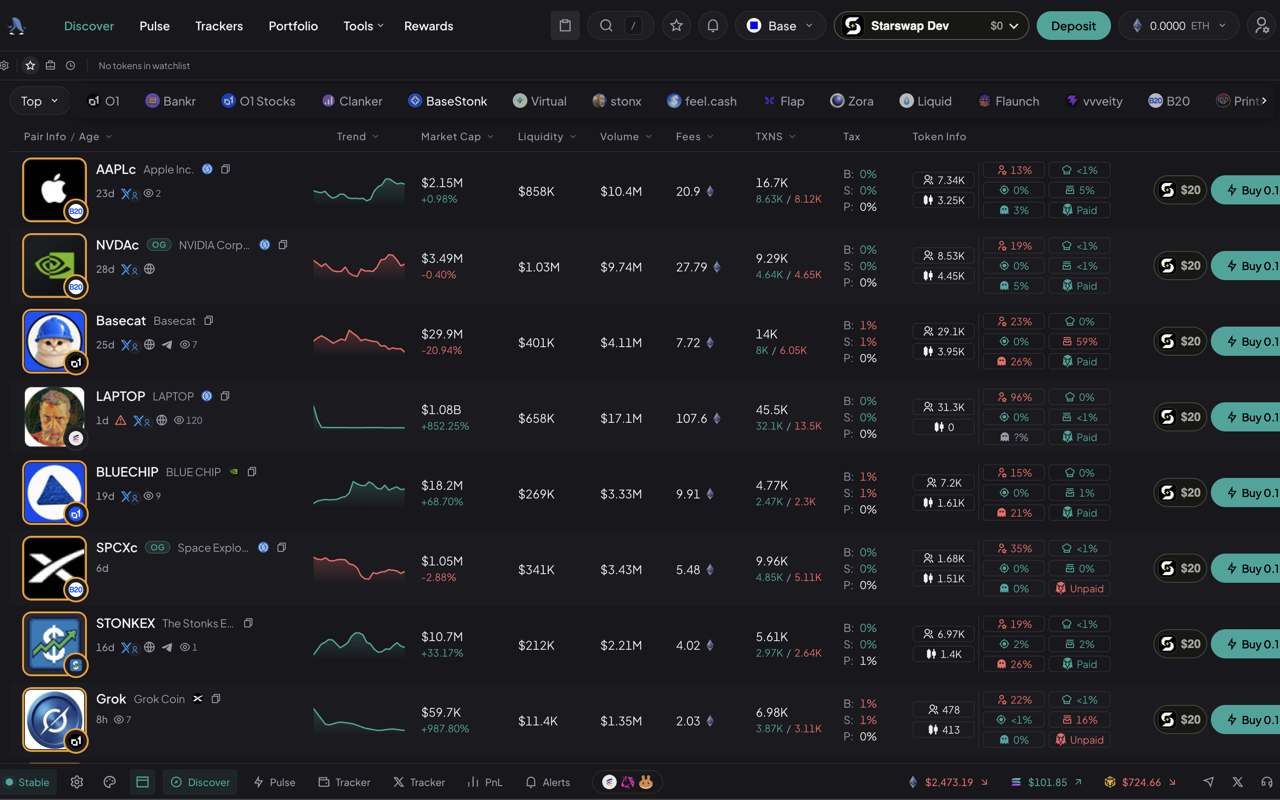Sort by Pair Info / Age column
This screenshot has height=800, width=1280.
point(68,136)
